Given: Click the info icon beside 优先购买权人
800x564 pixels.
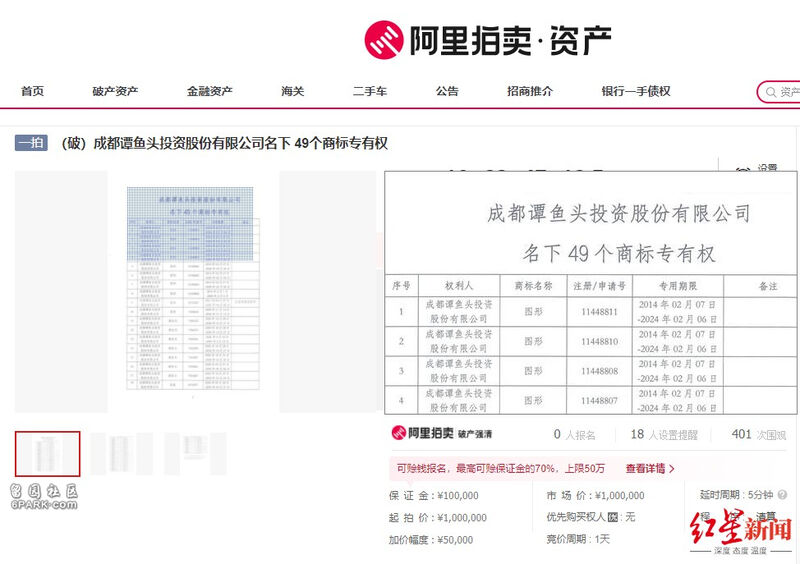Looking at the screenshot, I should [x=613, y=517].
